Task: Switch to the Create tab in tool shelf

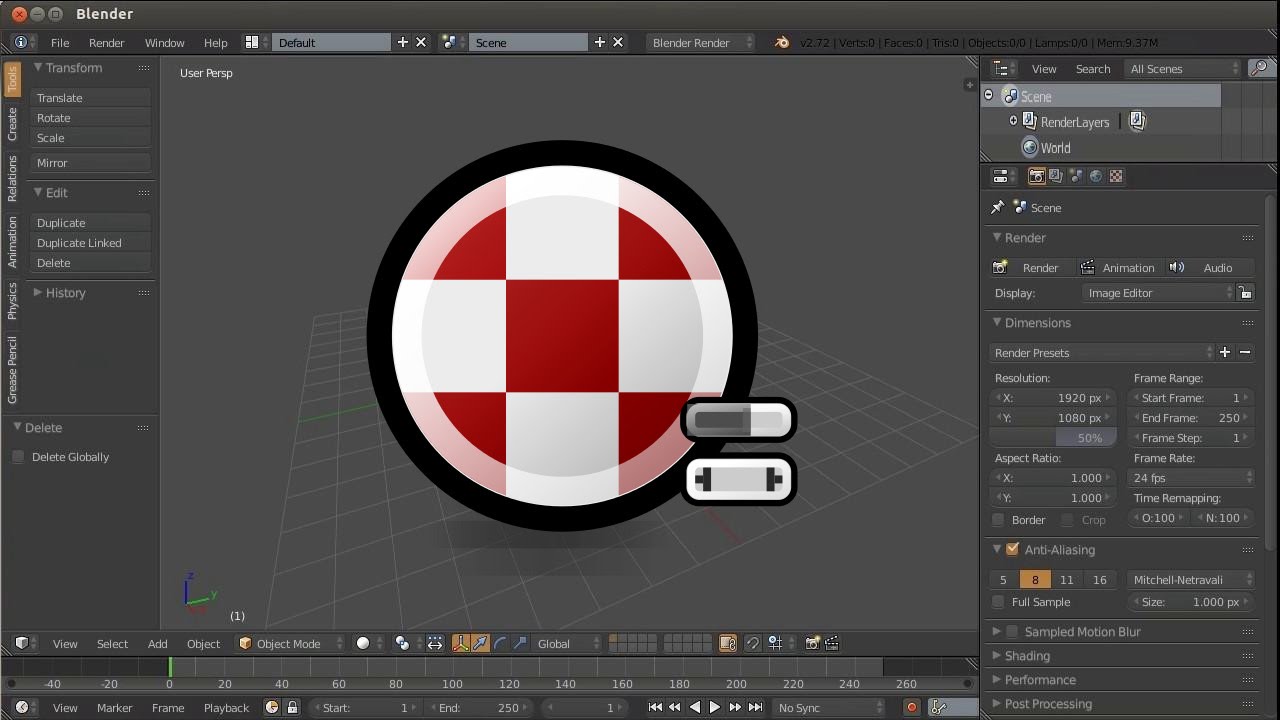Action: [x=12, y=124]
